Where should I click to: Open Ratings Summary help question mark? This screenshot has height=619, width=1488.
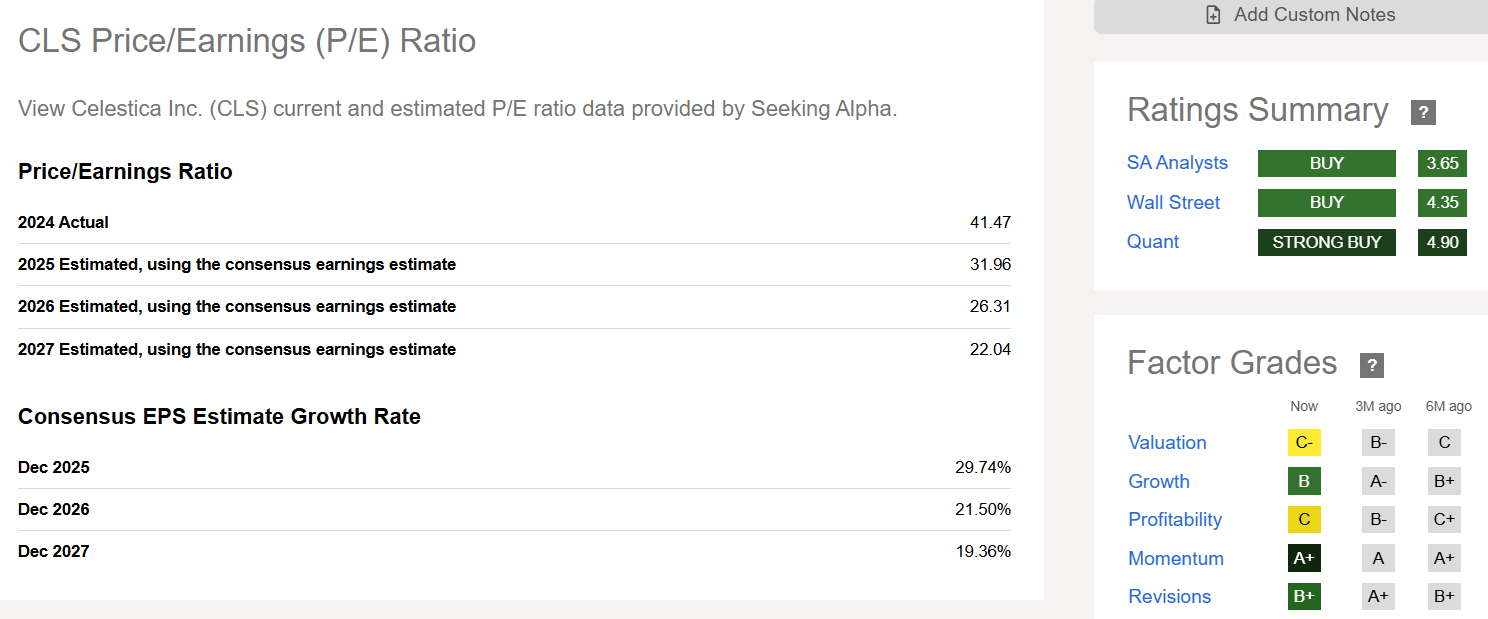[x=1423, y=112]
